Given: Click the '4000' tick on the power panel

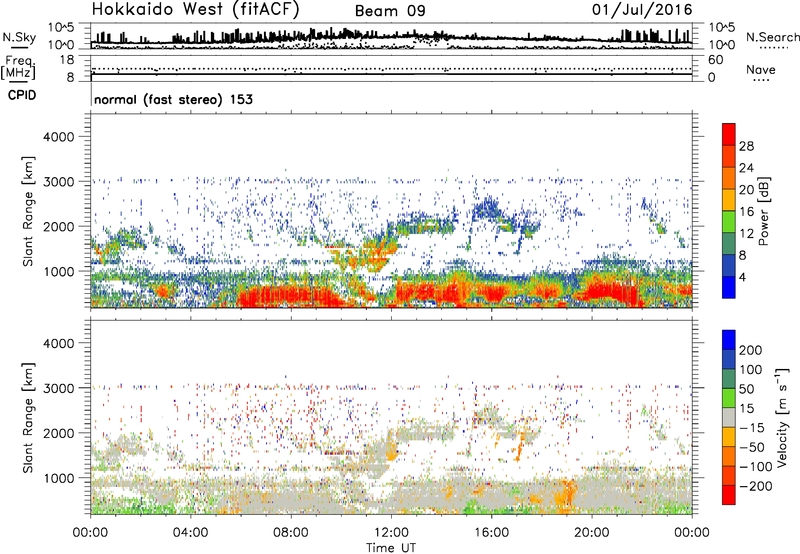Looking at the screenshot, I should [x=58, y=137].
